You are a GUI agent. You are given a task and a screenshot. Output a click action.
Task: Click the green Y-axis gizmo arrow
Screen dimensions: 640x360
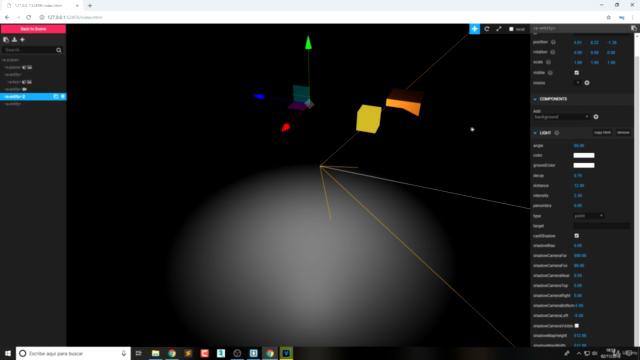pos(308,42)
